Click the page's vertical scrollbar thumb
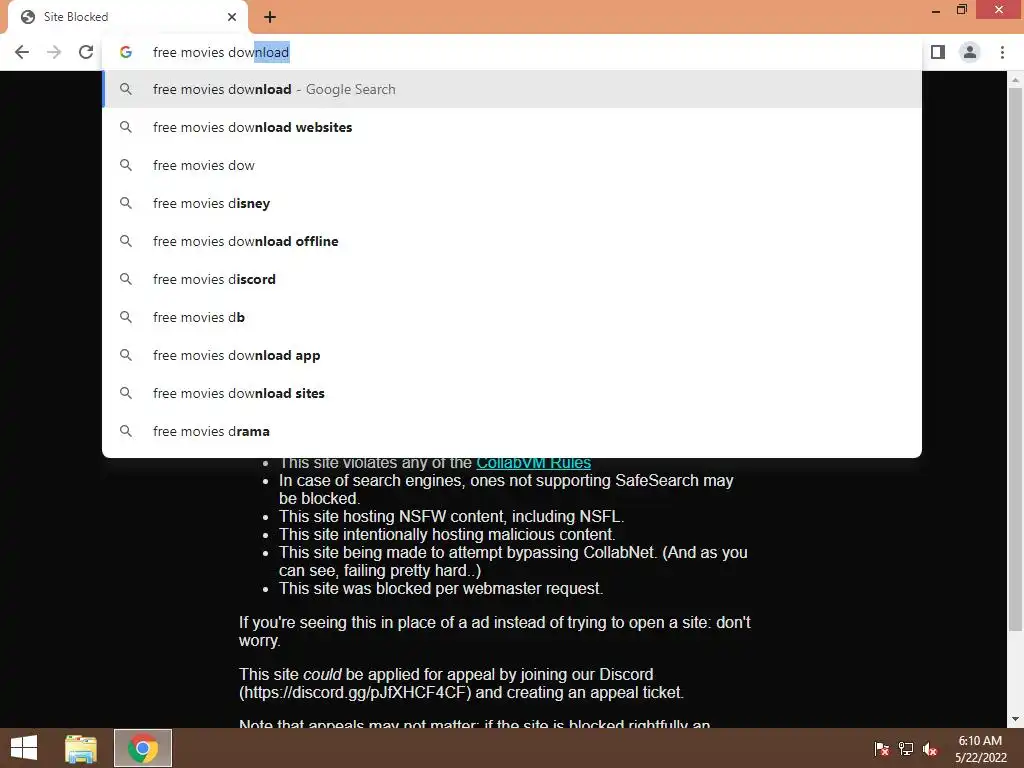Viewport: 1024px width, 768px height. [x=1015, y=359]
